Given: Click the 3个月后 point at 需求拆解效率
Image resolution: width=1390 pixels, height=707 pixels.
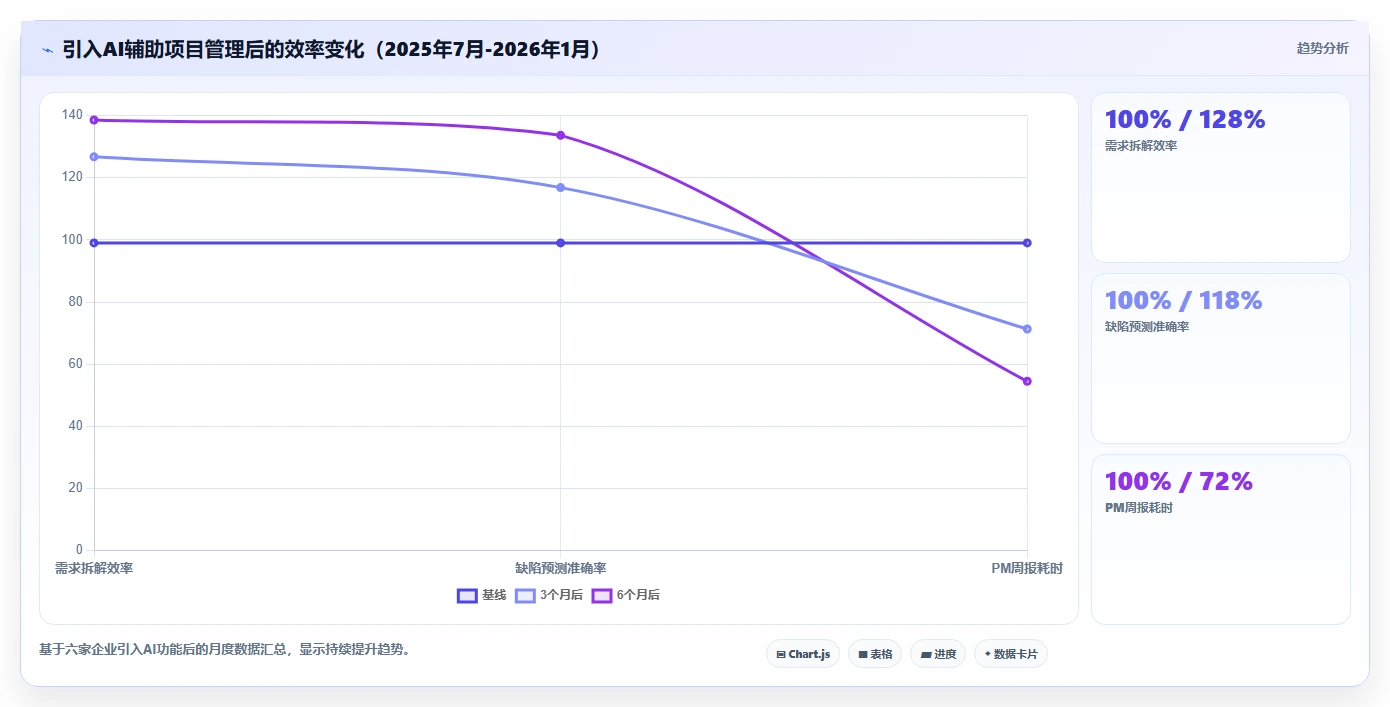Looking at the screenshot, I should (x=94, y=157).
